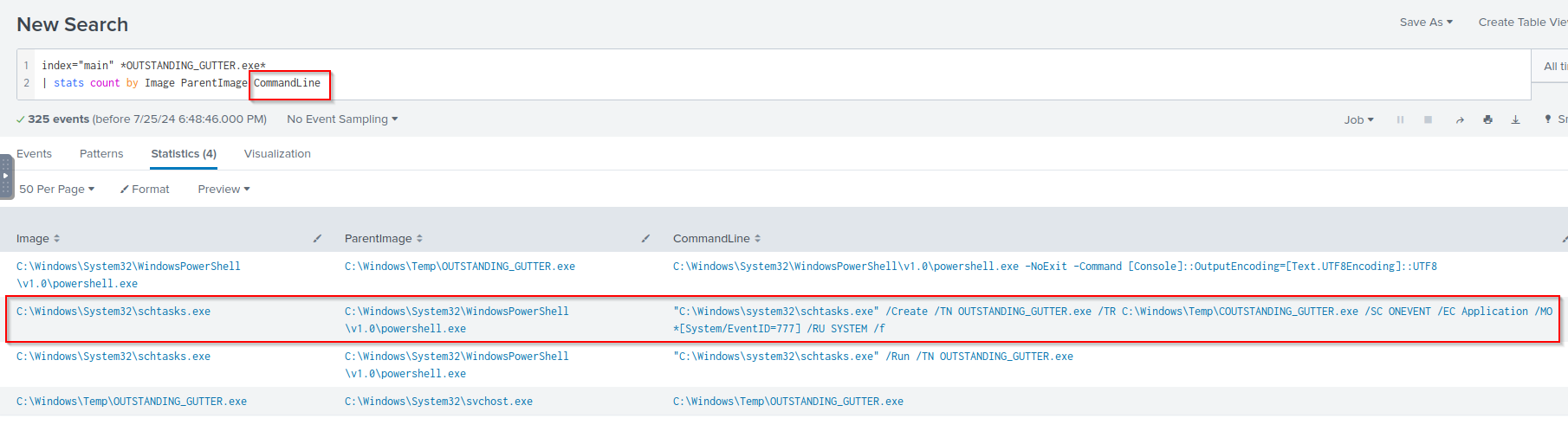Click the pencil icon for ParentImage column
This screenshot has width=1568, height=431.
point(645,238)
